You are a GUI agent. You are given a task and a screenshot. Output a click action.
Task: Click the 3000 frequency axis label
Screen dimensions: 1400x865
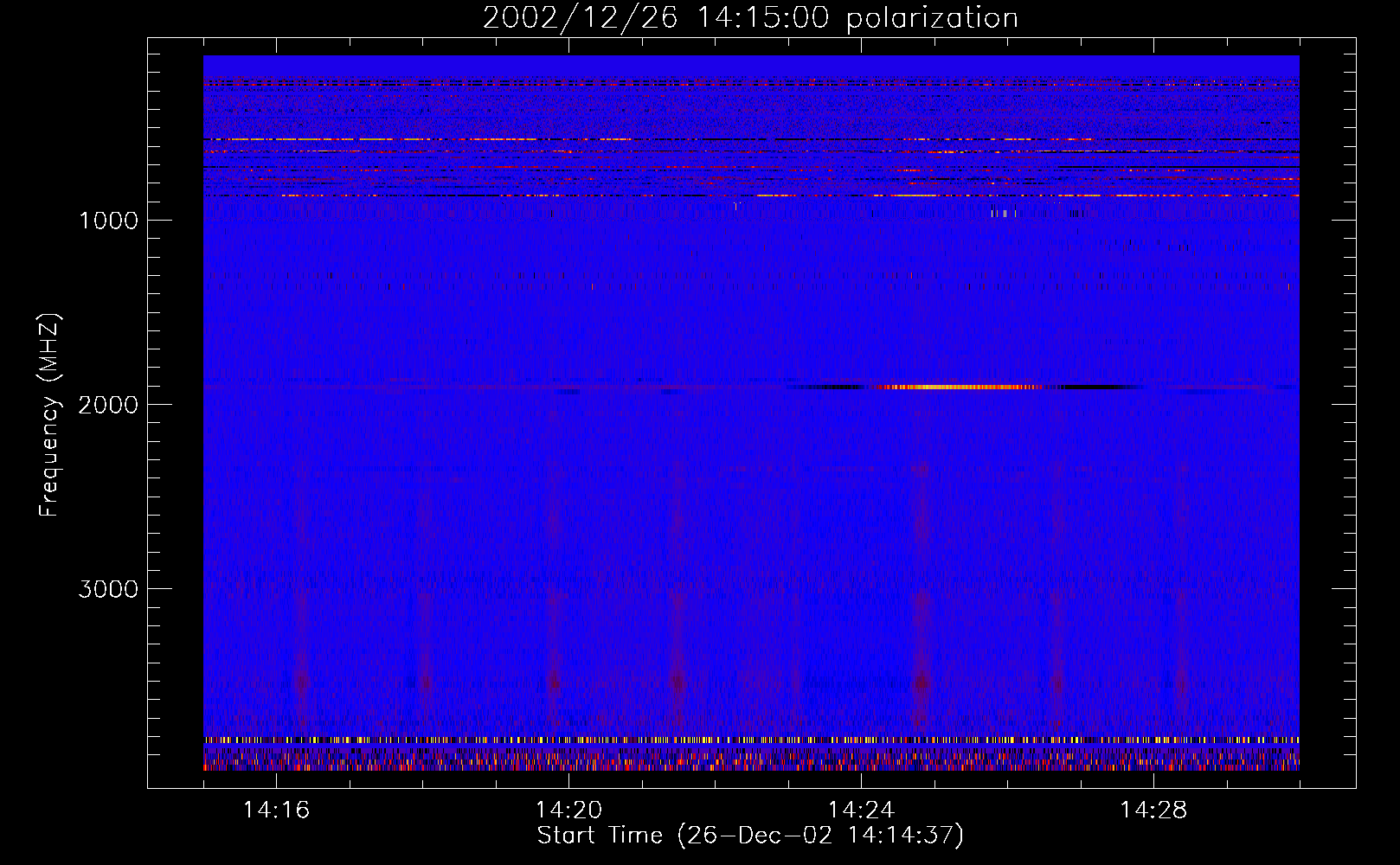pyautogui.click(x=108, y=589)
